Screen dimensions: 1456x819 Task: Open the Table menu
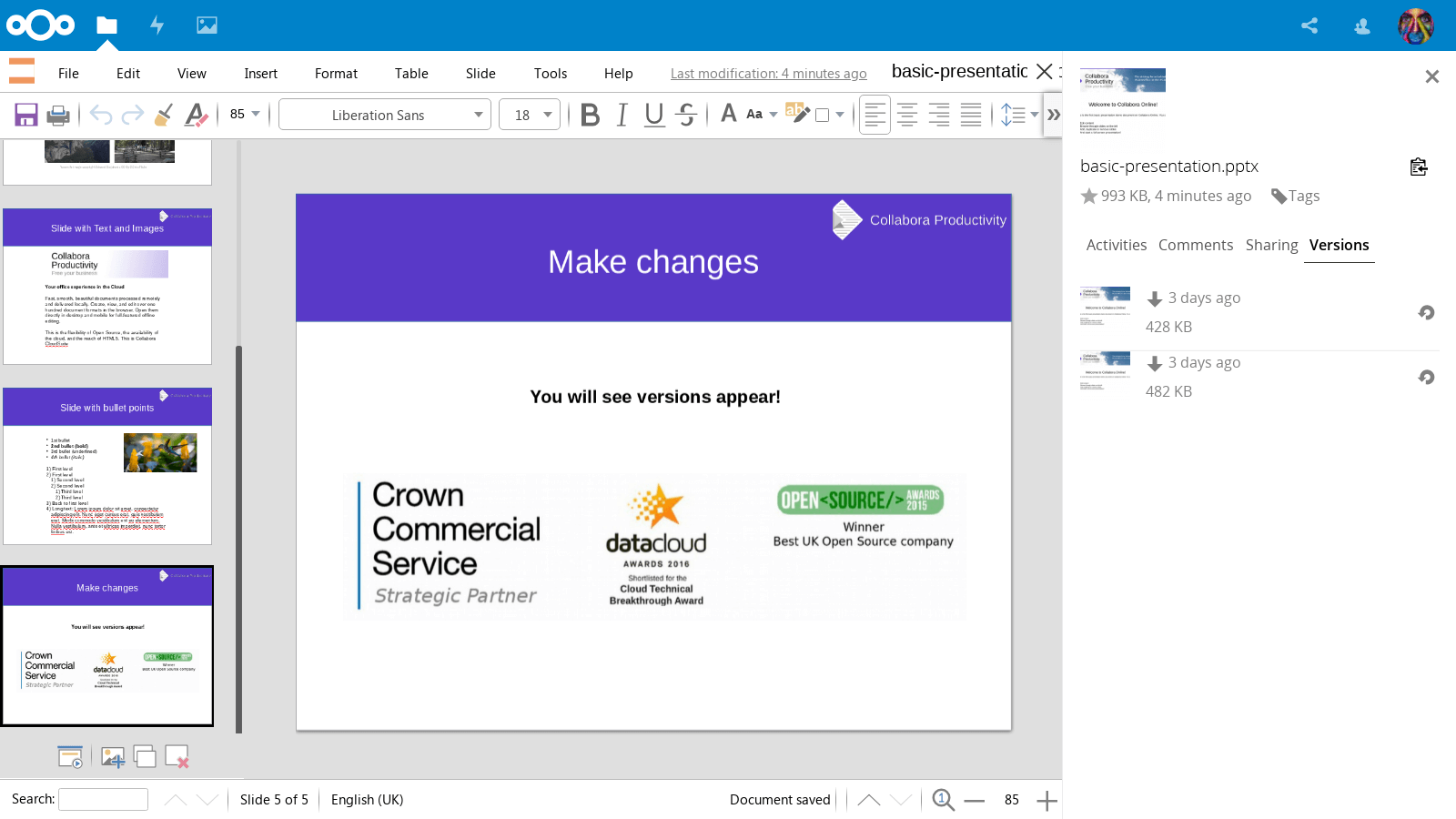tap(411, 74)
